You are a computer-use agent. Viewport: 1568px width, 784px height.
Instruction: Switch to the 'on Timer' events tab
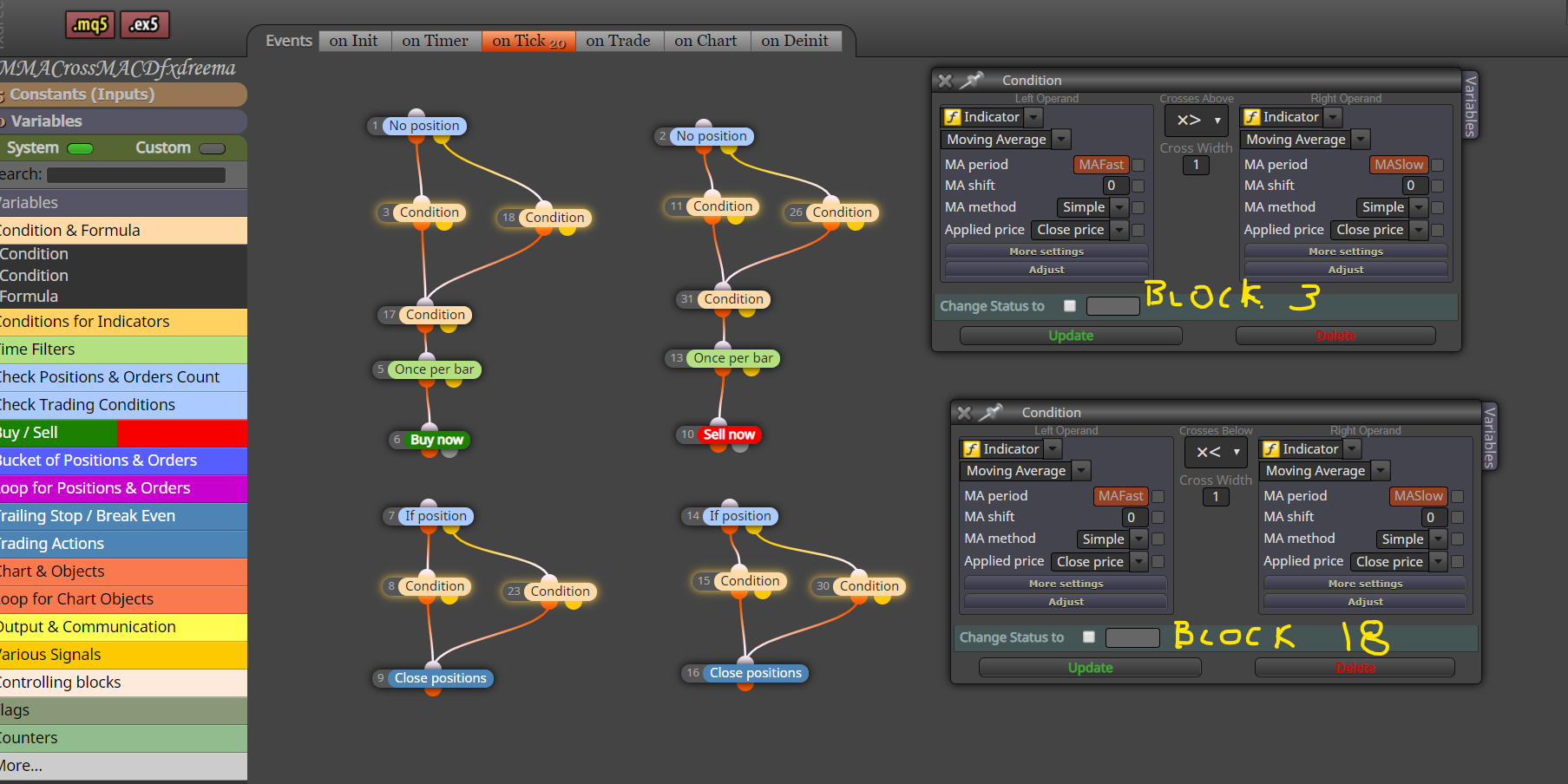pyautogui.click(x=435, y=41)
